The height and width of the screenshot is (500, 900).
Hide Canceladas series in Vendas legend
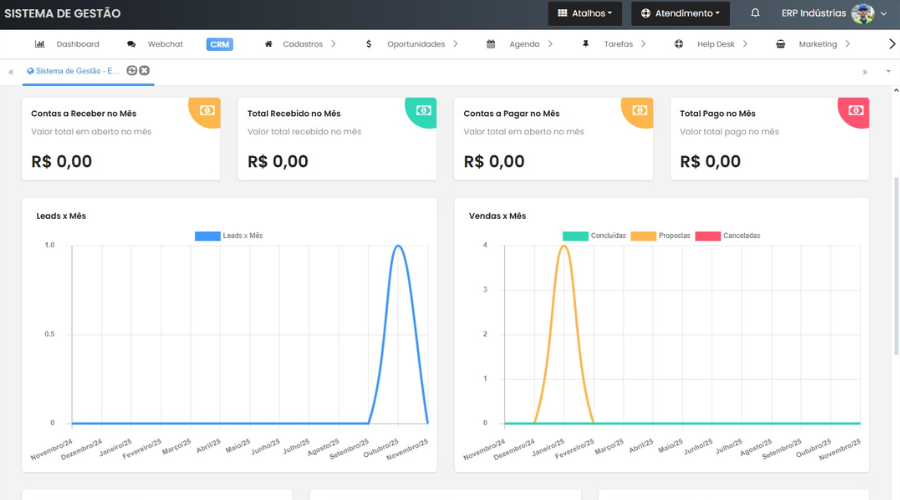pyautogui.click(x=727, y=236)
